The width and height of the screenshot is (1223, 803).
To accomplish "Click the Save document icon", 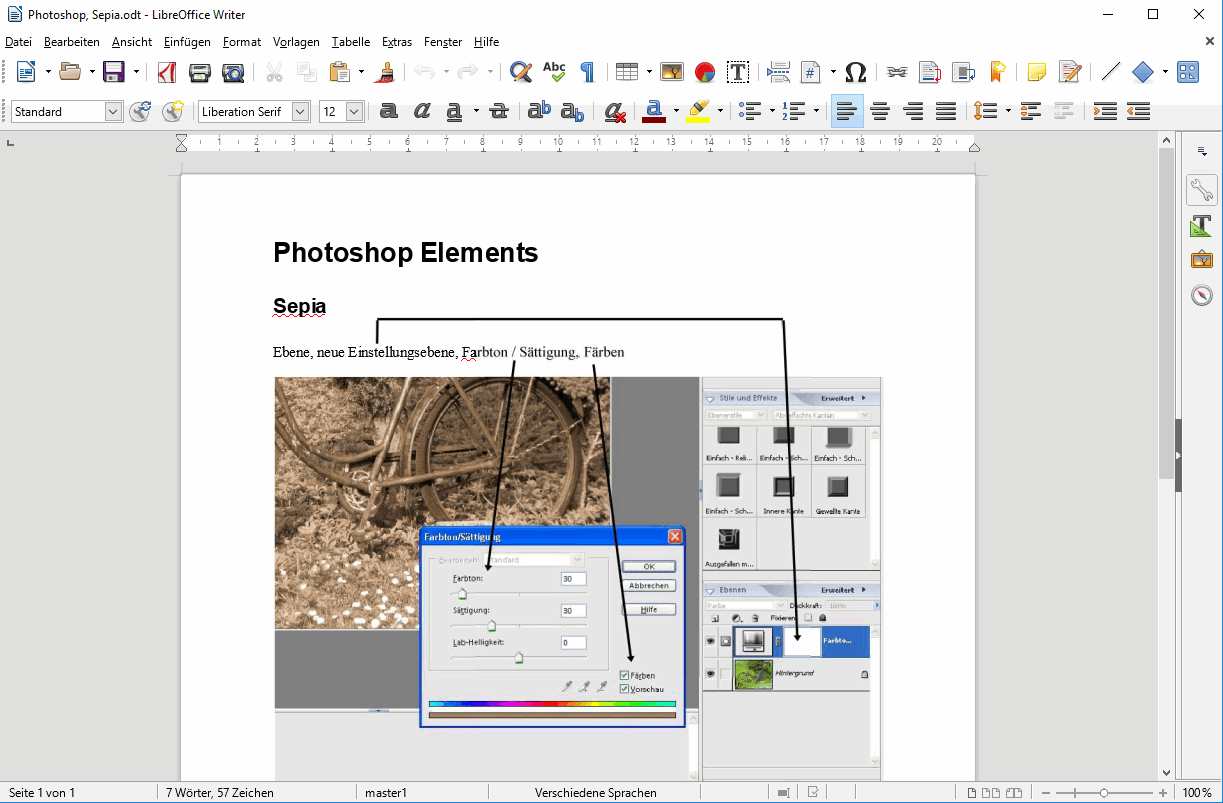I will 114,72.
